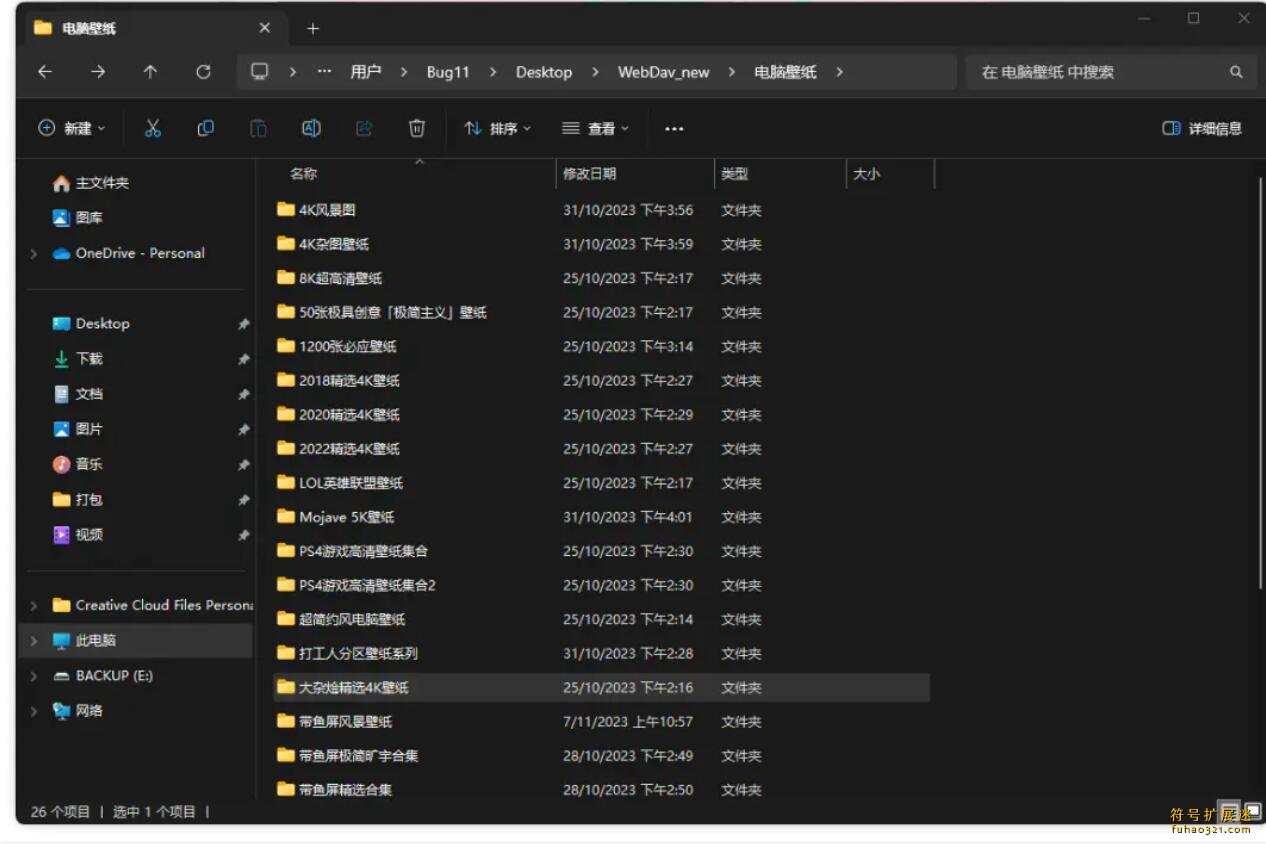Open the 排序 sort dropdown
1266x844 pixels.
497,128
